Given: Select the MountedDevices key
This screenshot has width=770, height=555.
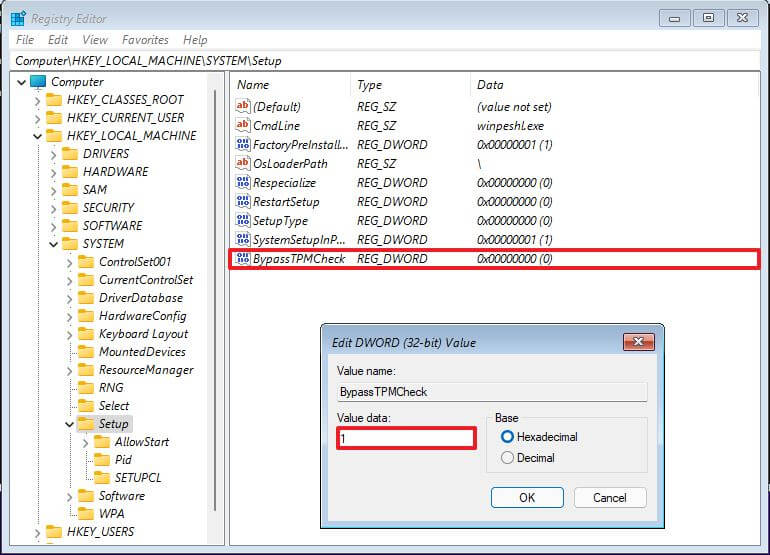Looking at the screenshot, I should (x=142, y=352).
